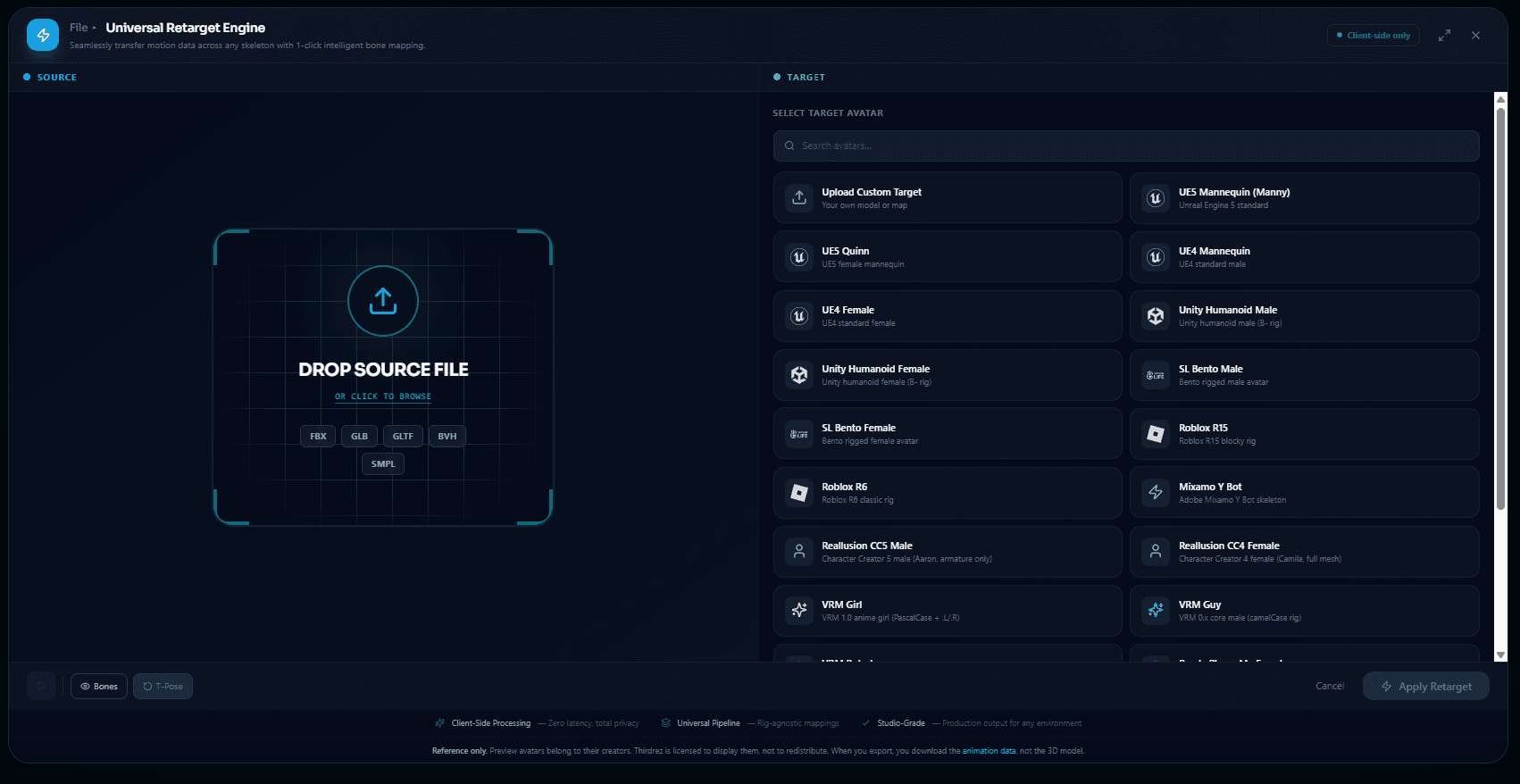Click the UE4 Mannequin Unreal icon
Image resolution: width=1520 pixels, height=784 pixels.
tap(1156, 256)
